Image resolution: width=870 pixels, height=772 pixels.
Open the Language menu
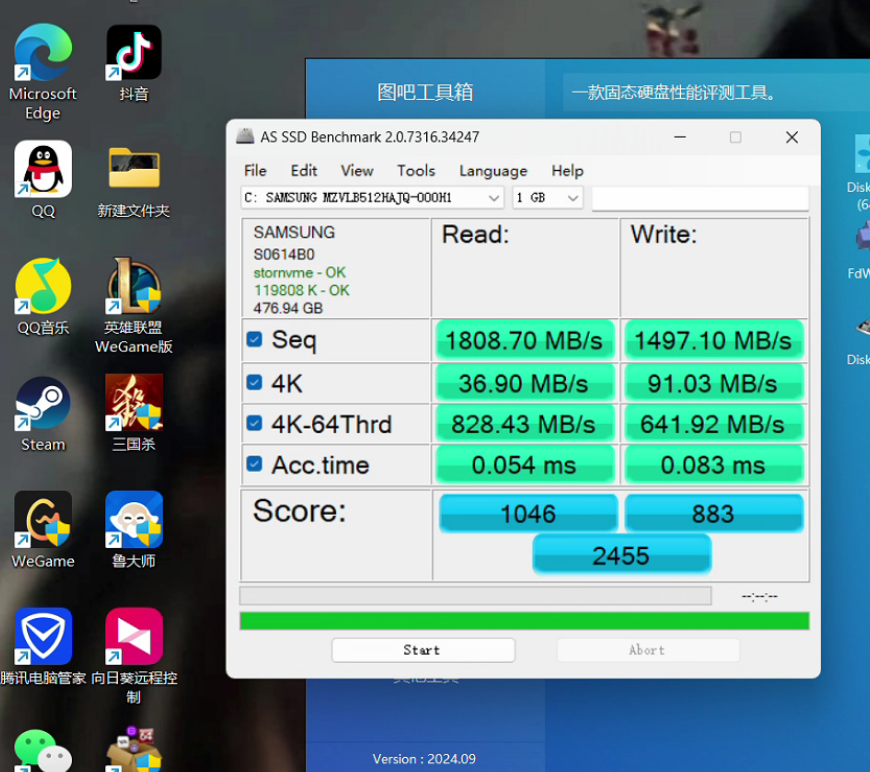[x=493, y=171]
